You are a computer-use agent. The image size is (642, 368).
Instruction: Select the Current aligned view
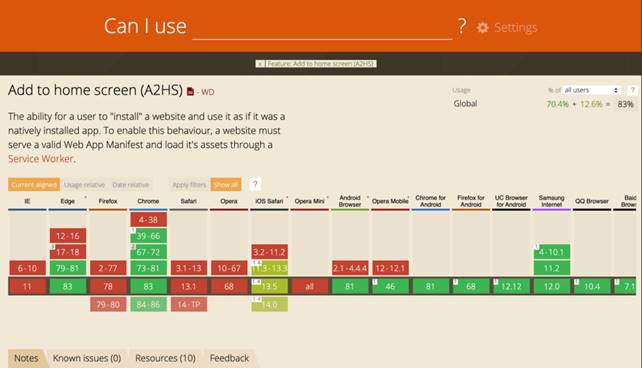[x=34, y=185]
